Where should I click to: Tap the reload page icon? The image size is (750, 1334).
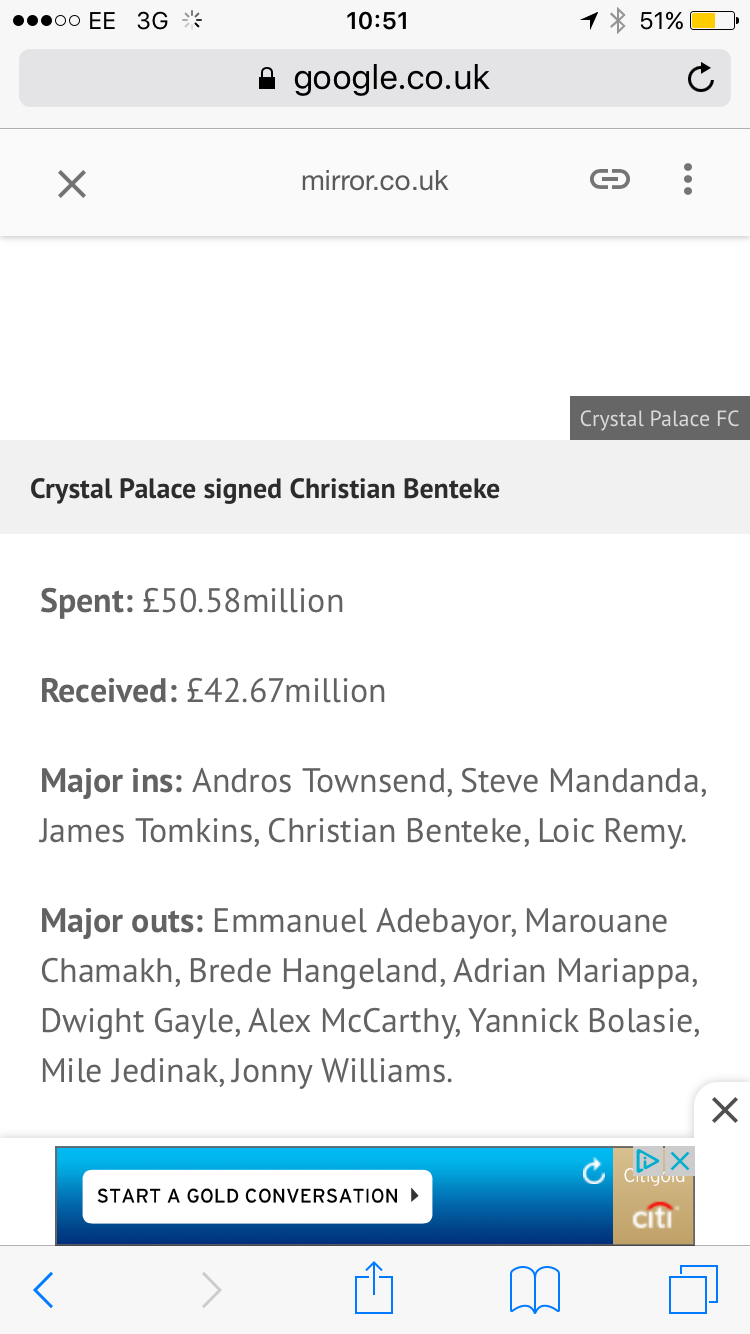pyautogui.click(x=701, y=78)
